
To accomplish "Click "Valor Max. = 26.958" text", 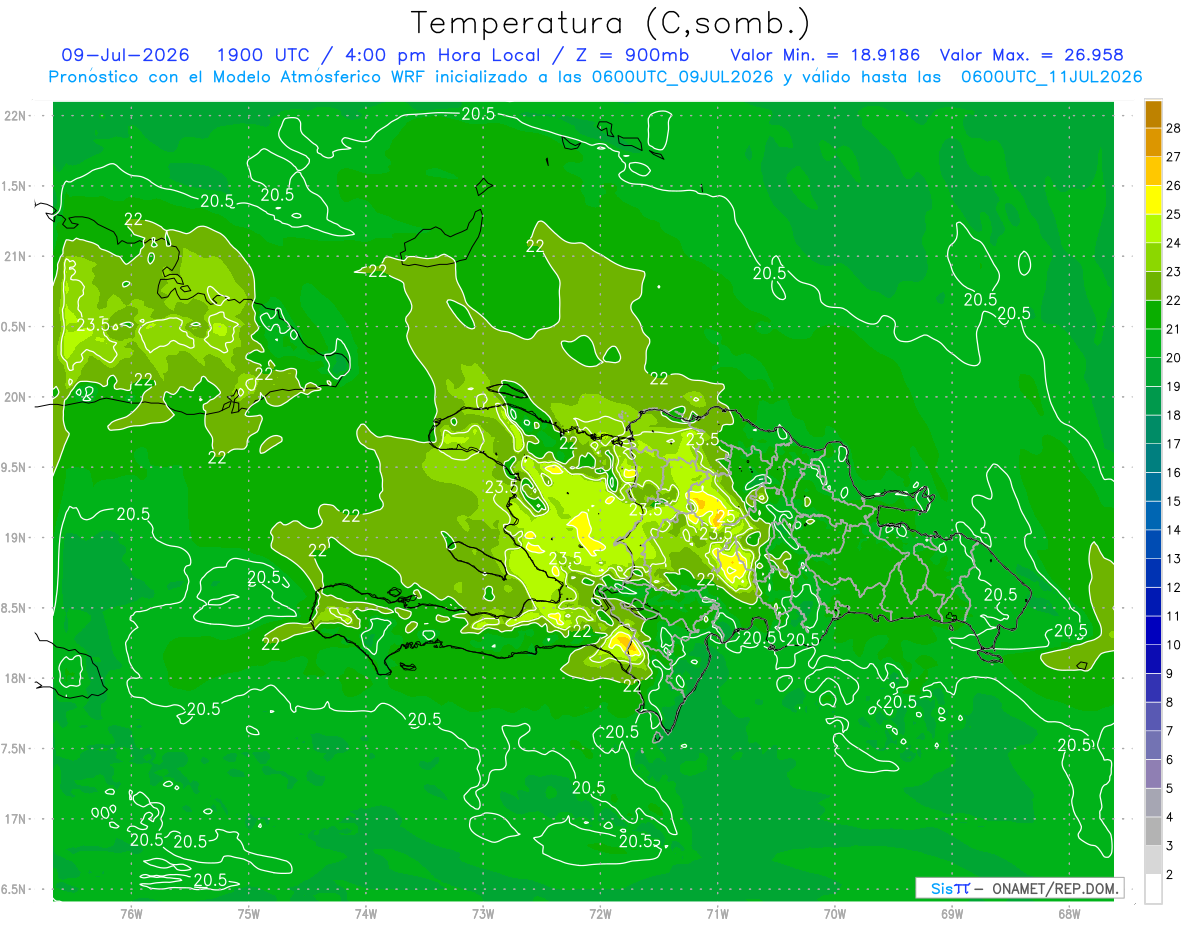I will click(x=1032, y=55).
